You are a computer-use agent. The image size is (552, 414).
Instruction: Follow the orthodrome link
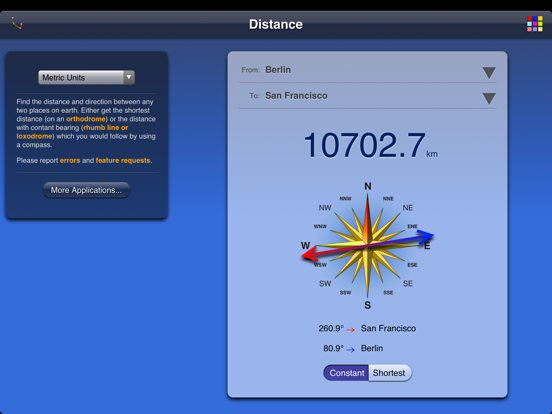[x=86, y=119]
